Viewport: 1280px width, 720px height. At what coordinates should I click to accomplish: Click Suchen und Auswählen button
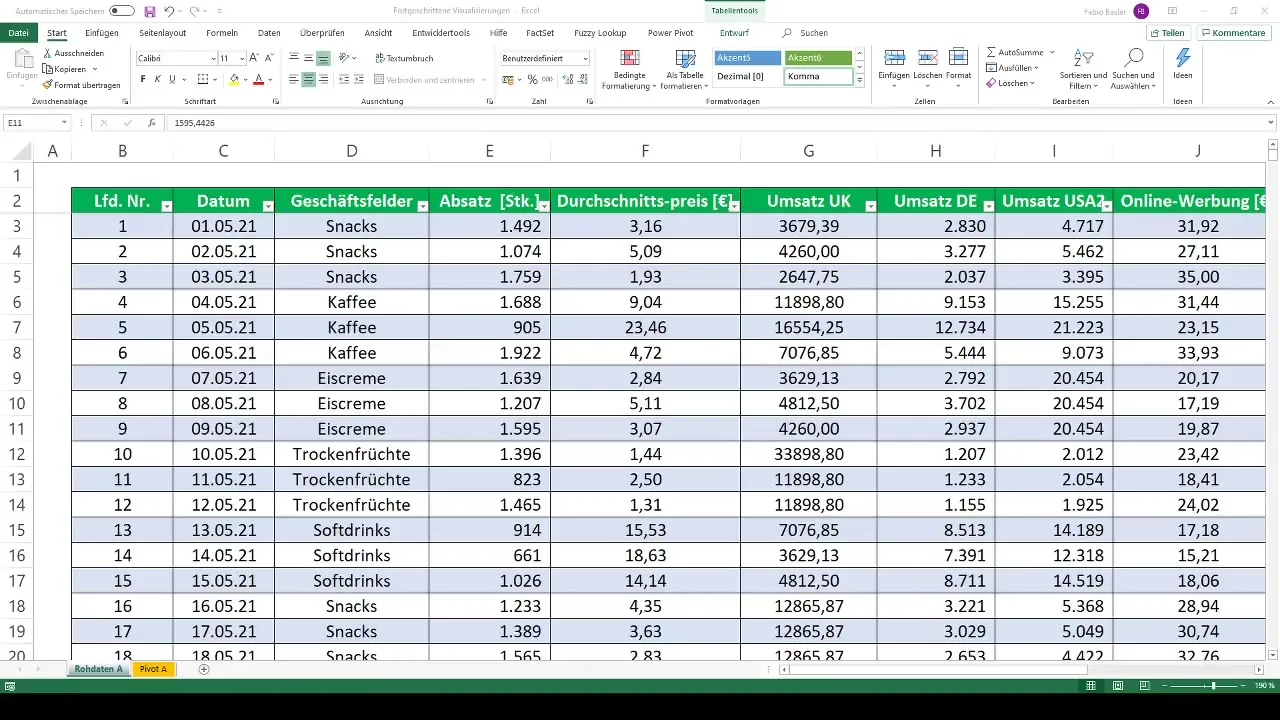pyautogui.click(x=1133, y=68)
